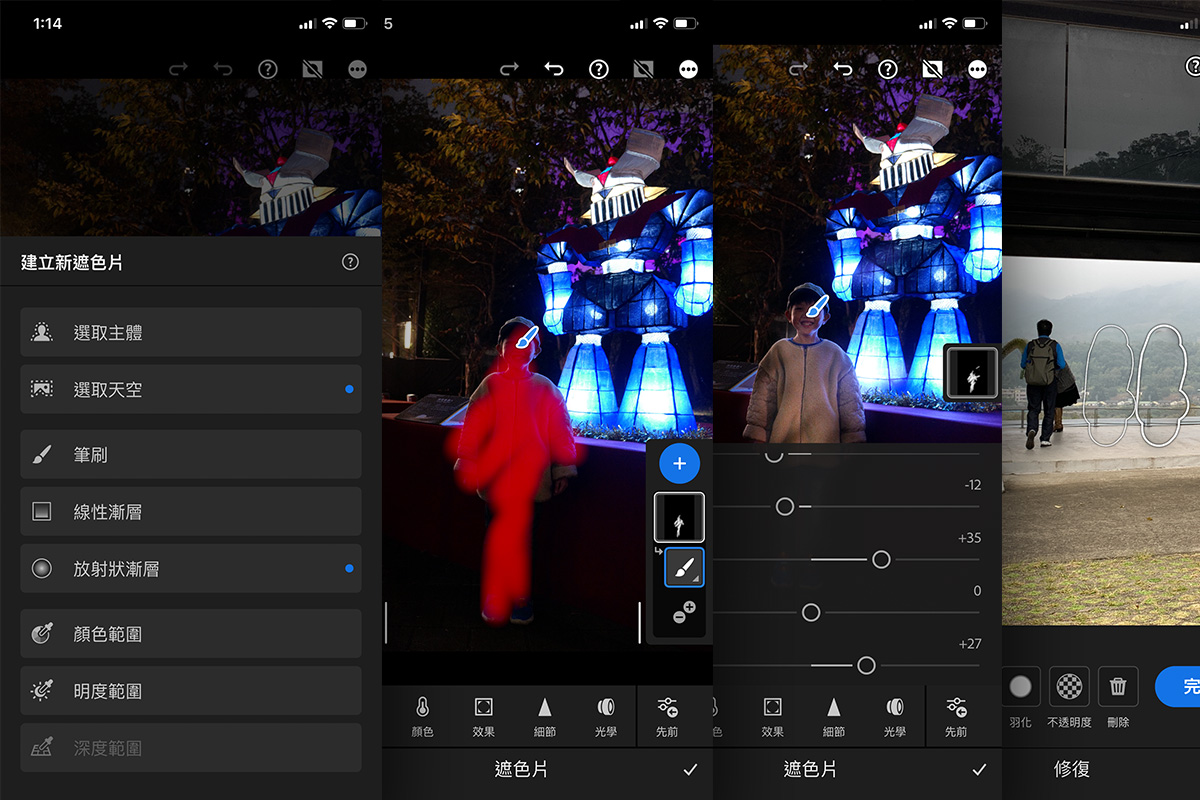Tap the 1:14 clock in status bar
This screenshot has height=800, width=1200.
pyautogui.click(x=47, y=23)
